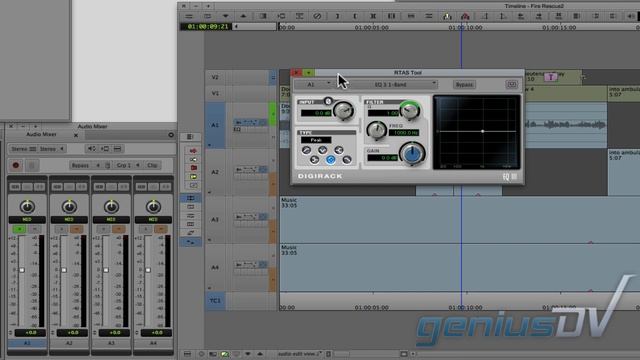The width and height of the screenshot is (640, 360).
Task: Click the Freq knob in RTAS Tool
Action: point(376,130)
